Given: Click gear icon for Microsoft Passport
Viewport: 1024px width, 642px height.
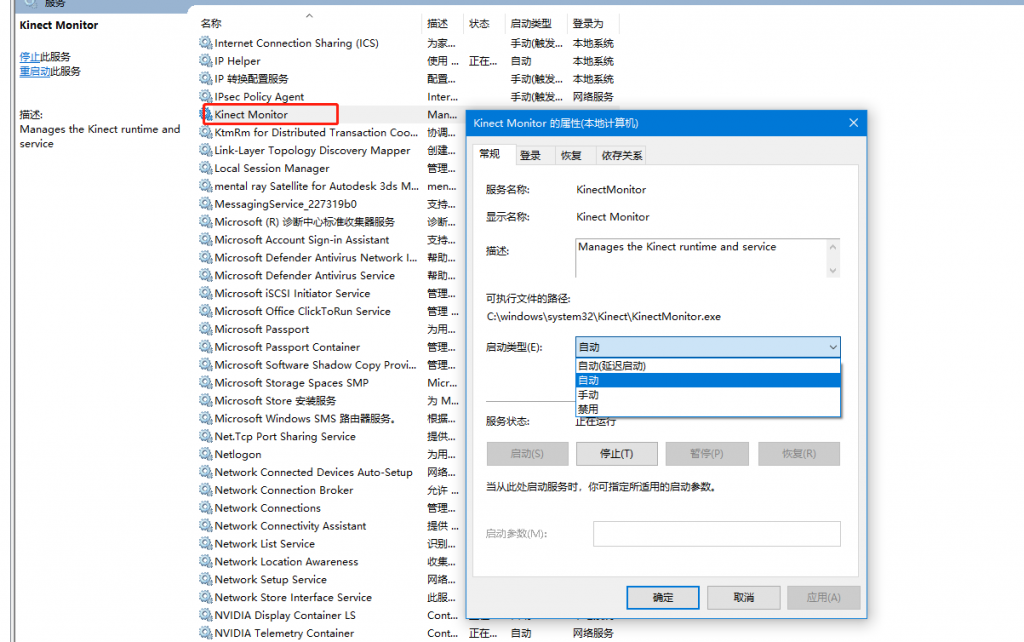Looking at the screenshot, I should (x=206, y=329).
